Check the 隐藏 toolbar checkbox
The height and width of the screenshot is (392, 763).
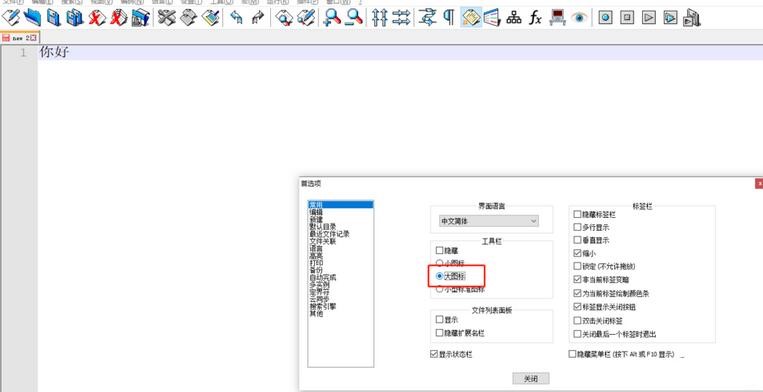click(440, 250)
